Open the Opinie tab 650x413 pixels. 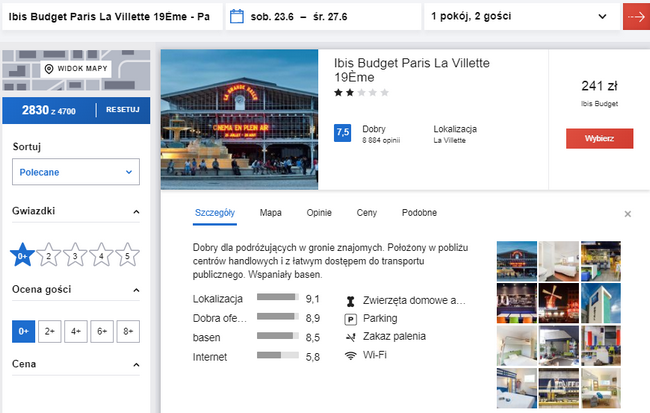319,213
